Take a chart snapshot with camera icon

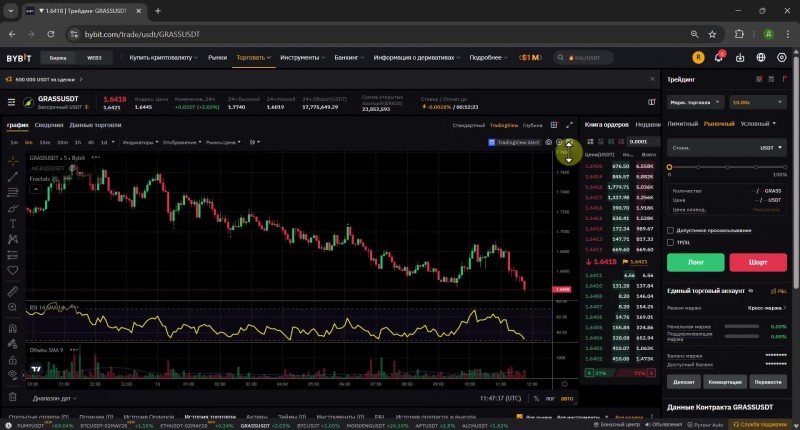pos(547,142)
